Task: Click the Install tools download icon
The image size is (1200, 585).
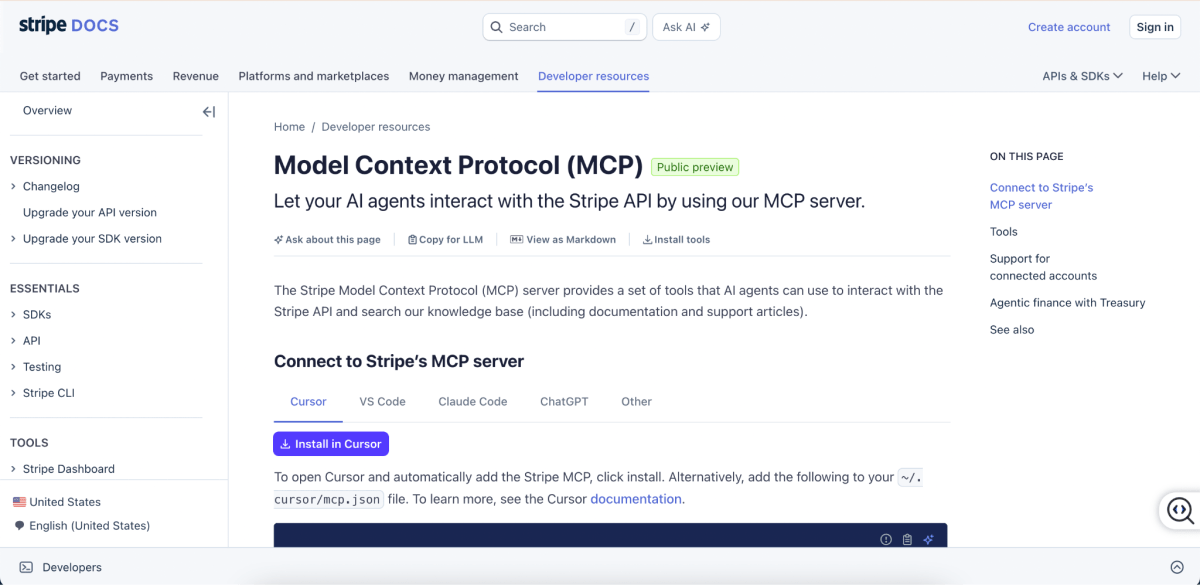Action: [647, 240]
